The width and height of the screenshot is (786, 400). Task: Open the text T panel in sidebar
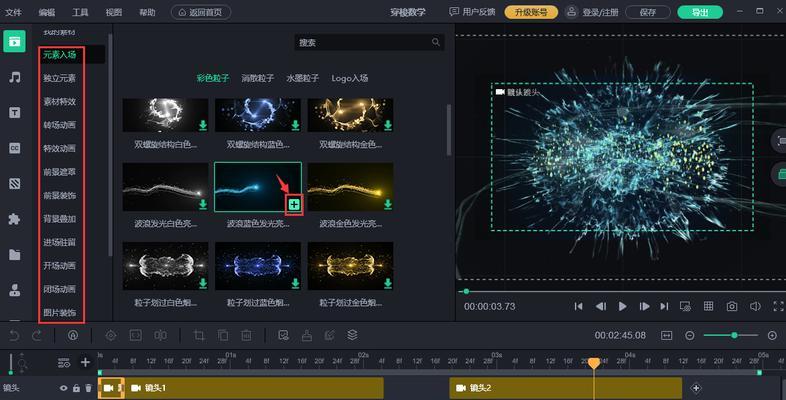pos(15,112)
